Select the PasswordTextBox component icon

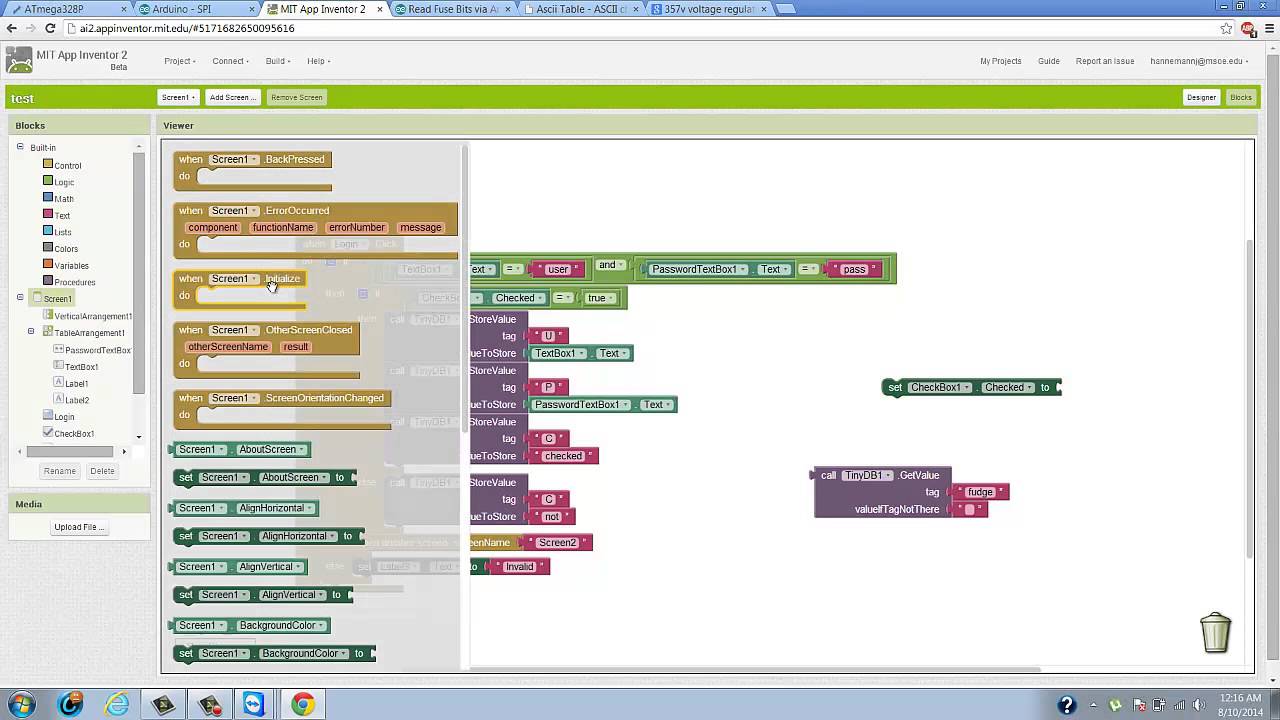(58, 349)
